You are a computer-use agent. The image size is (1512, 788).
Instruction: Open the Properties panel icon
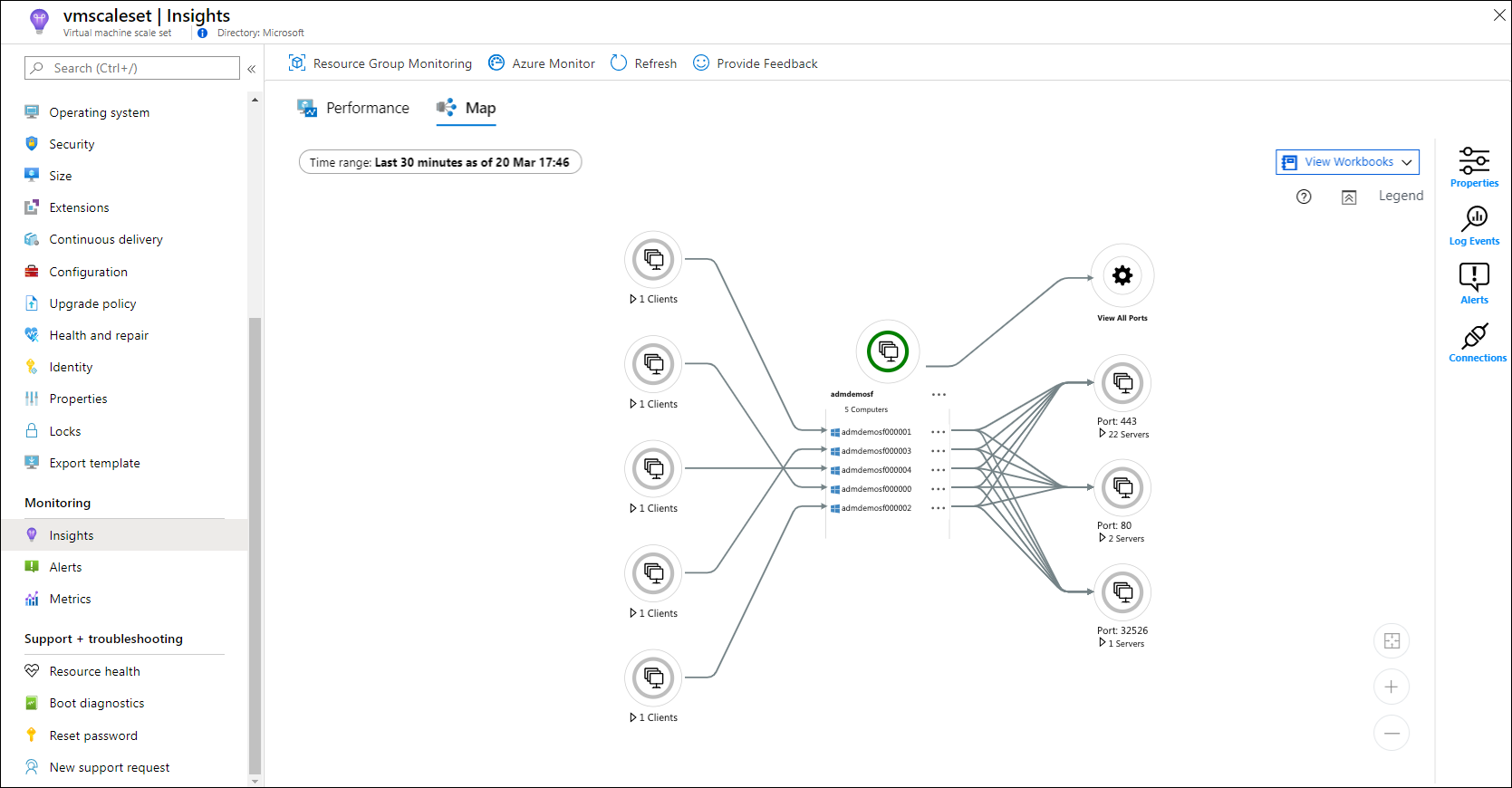pyautogui.click(x=1474, y=162)
